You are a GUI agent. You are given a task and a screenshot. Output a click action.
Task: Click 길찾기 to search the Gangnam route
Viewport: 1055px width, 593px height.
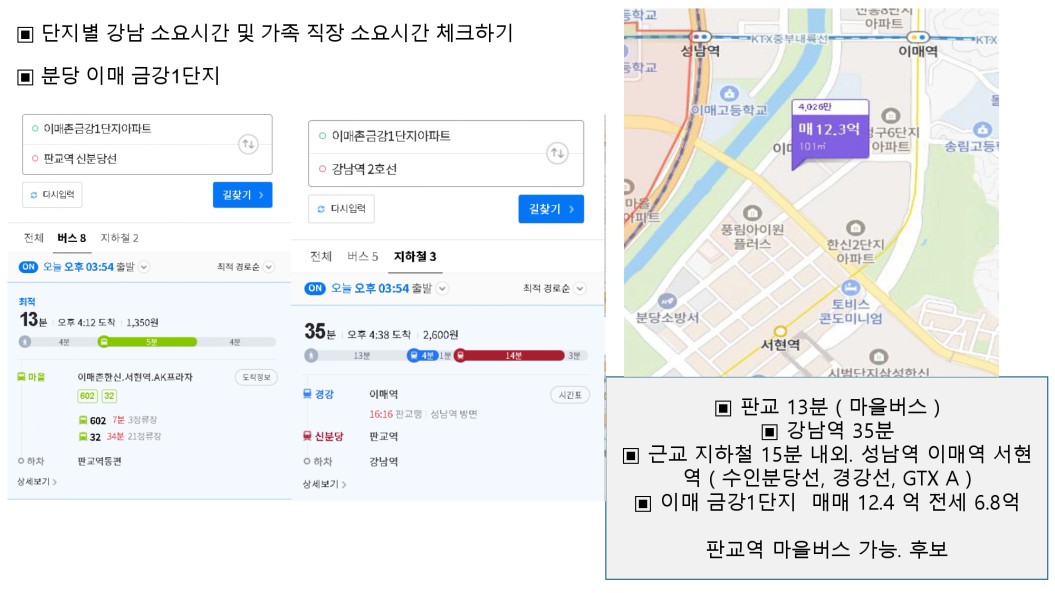point(550,209)
